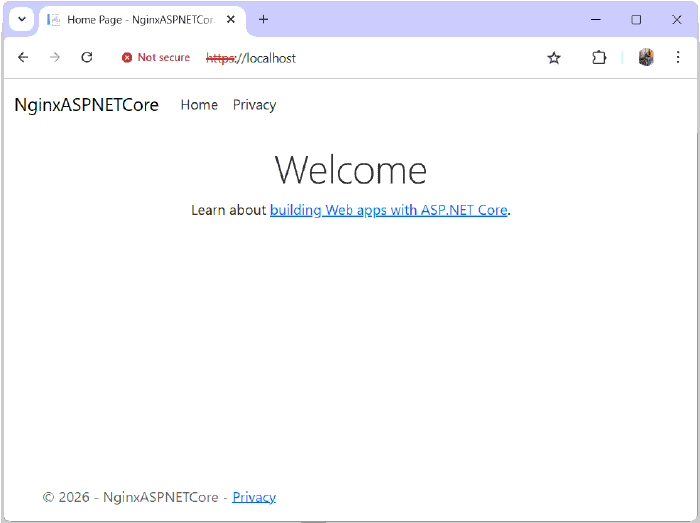Go to Home in the navbar
Viewport: 700px width, 523px height.
point(199,105)
